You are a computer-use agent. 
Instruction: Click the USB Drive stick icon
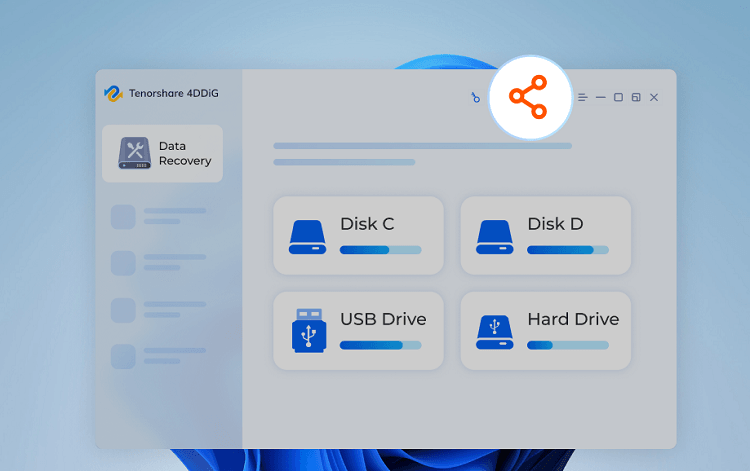coord(309,331)
